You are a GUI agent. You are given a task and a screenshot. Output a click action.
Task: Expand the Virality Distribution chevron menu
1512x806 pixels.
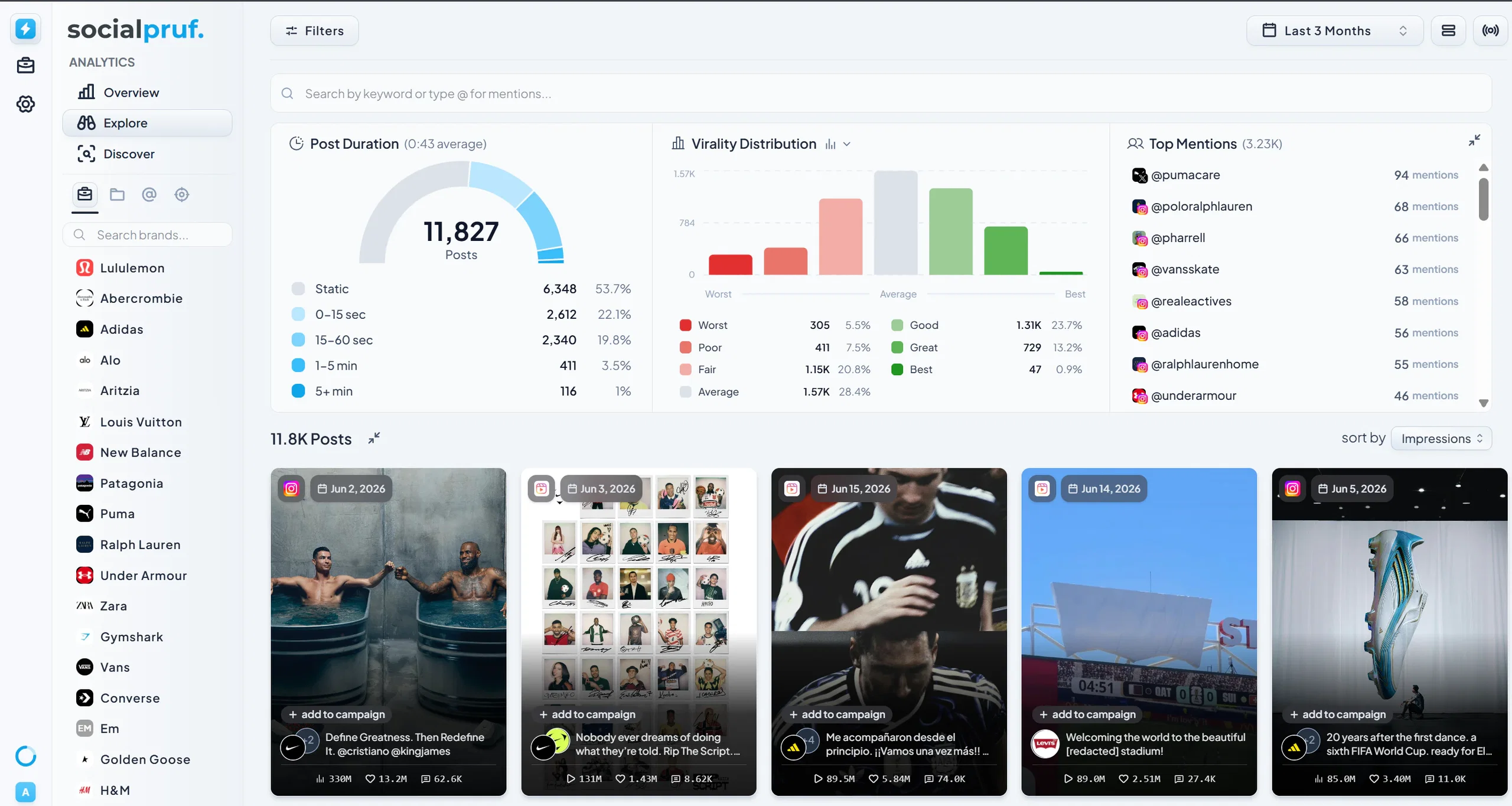click(x=847, y=144)
